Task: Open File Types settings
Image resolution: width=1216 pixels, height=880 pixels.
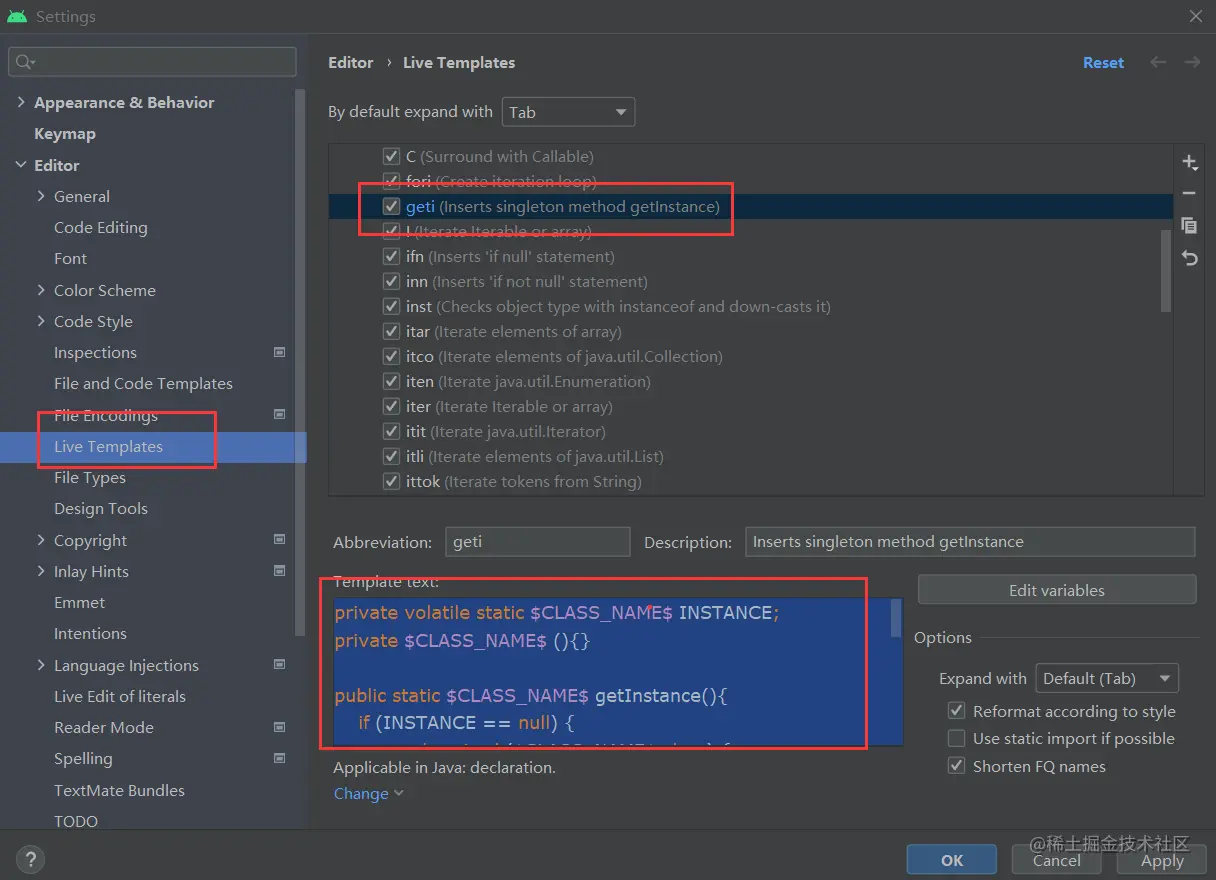Action: pos(90,477)
